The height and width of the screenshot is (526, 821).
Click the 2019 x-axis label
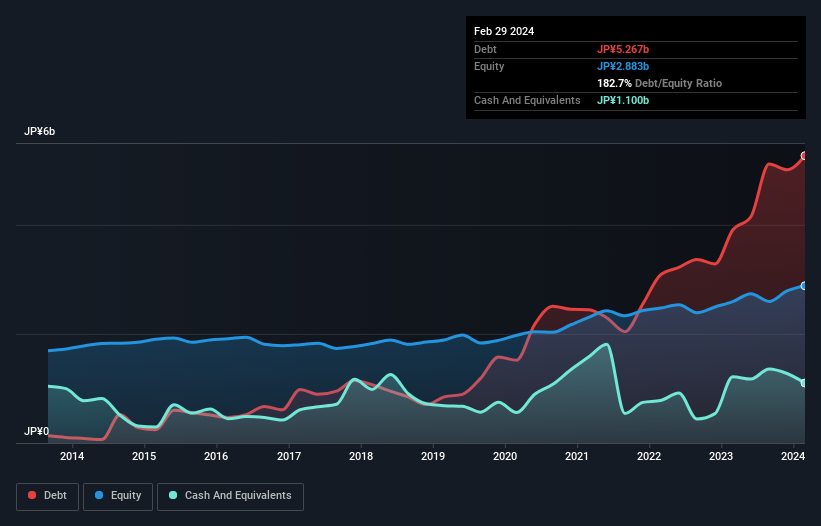[x=433, y=456]
